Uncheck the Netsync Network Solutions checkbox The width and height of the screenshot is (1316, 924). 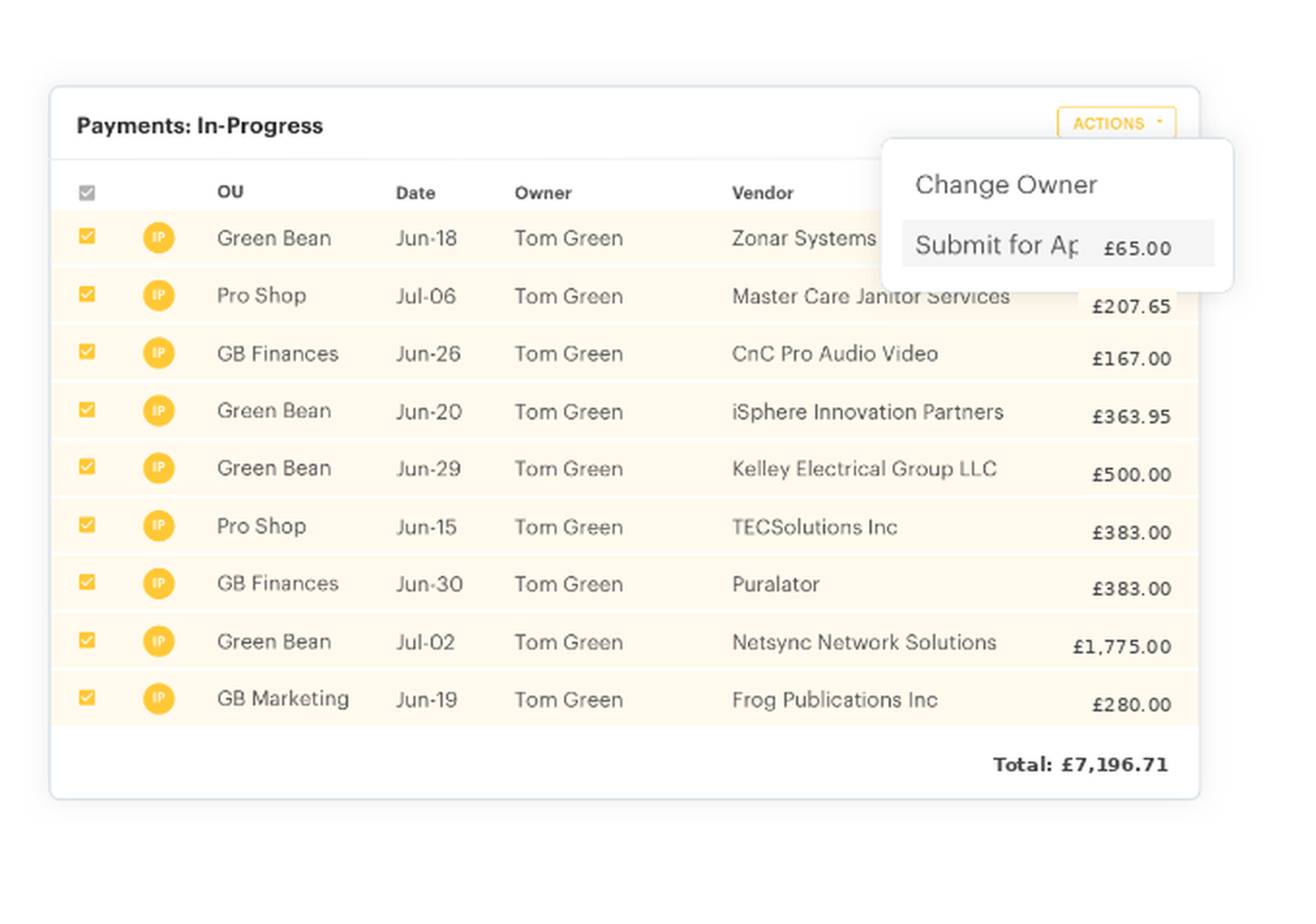click(x=87, y=640)
